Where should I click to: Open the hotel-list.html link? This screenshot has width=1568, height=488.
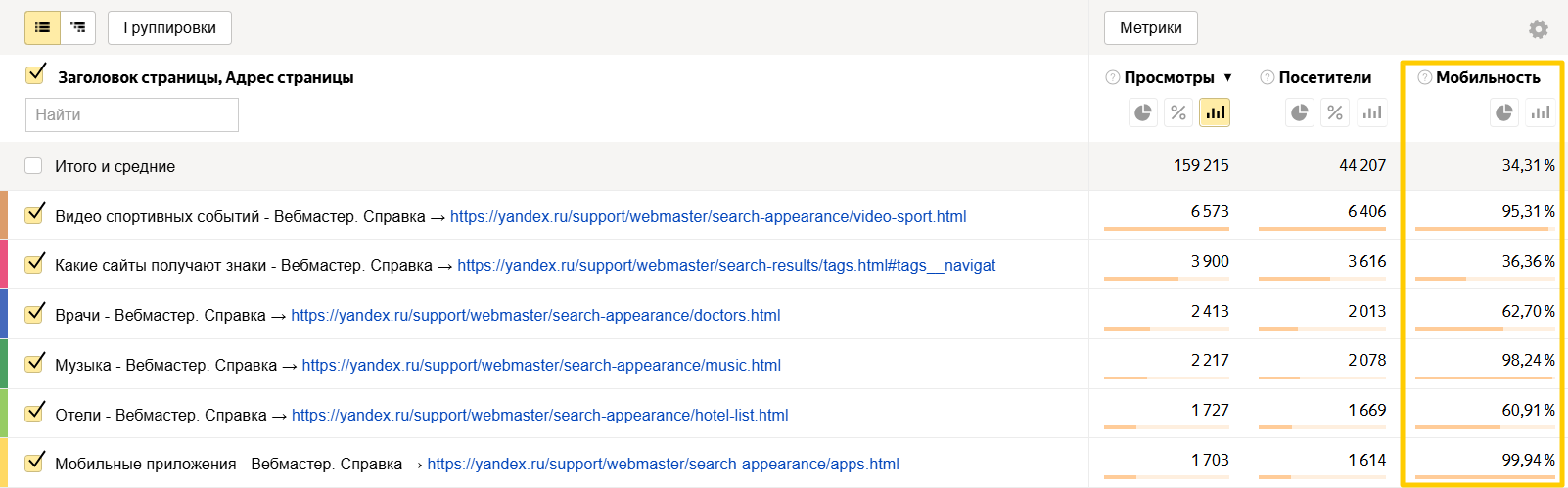pos(539,416)
